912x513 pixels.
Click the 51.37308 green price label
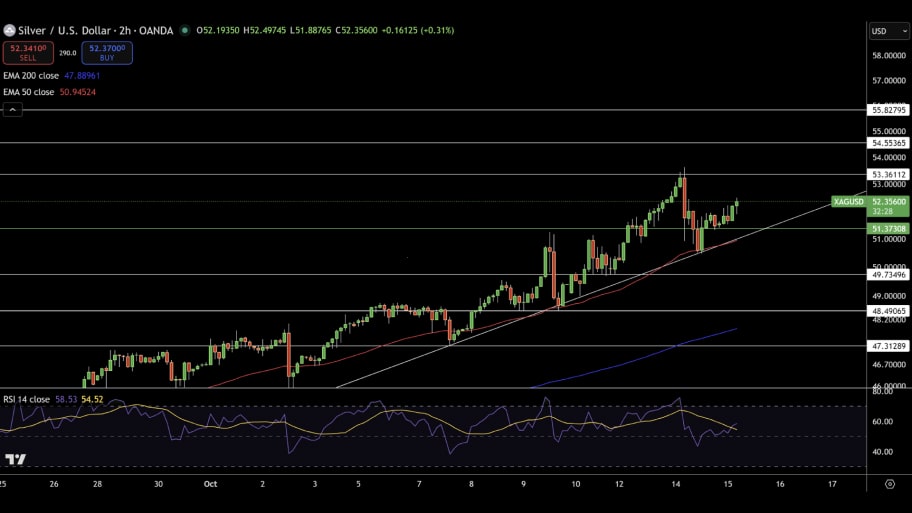pos(889,228)
